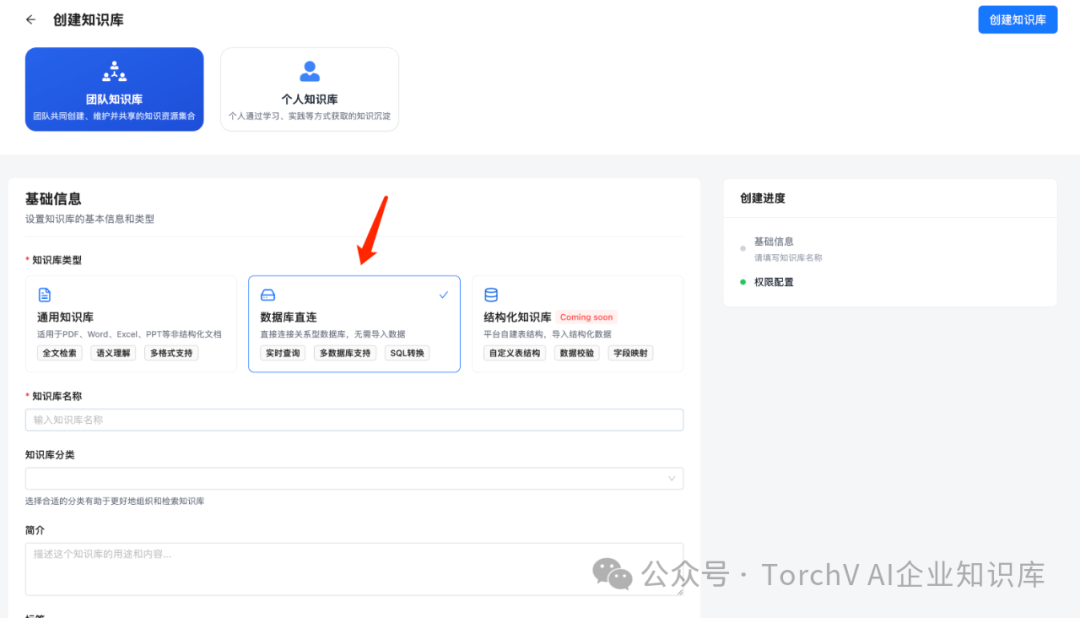
Task: Select the 团队知识库 card
Action: [114, 89]
